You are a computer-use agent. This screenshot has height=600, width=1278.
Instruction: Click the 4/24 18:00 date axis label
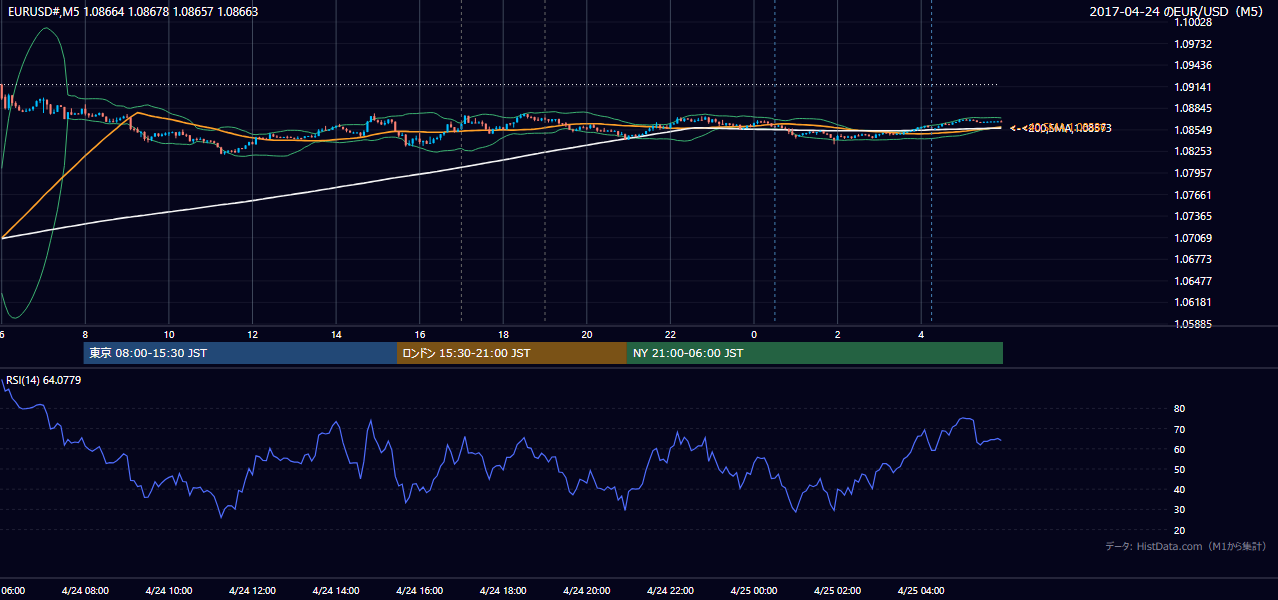pyautogui.click(x=503, y=590)
